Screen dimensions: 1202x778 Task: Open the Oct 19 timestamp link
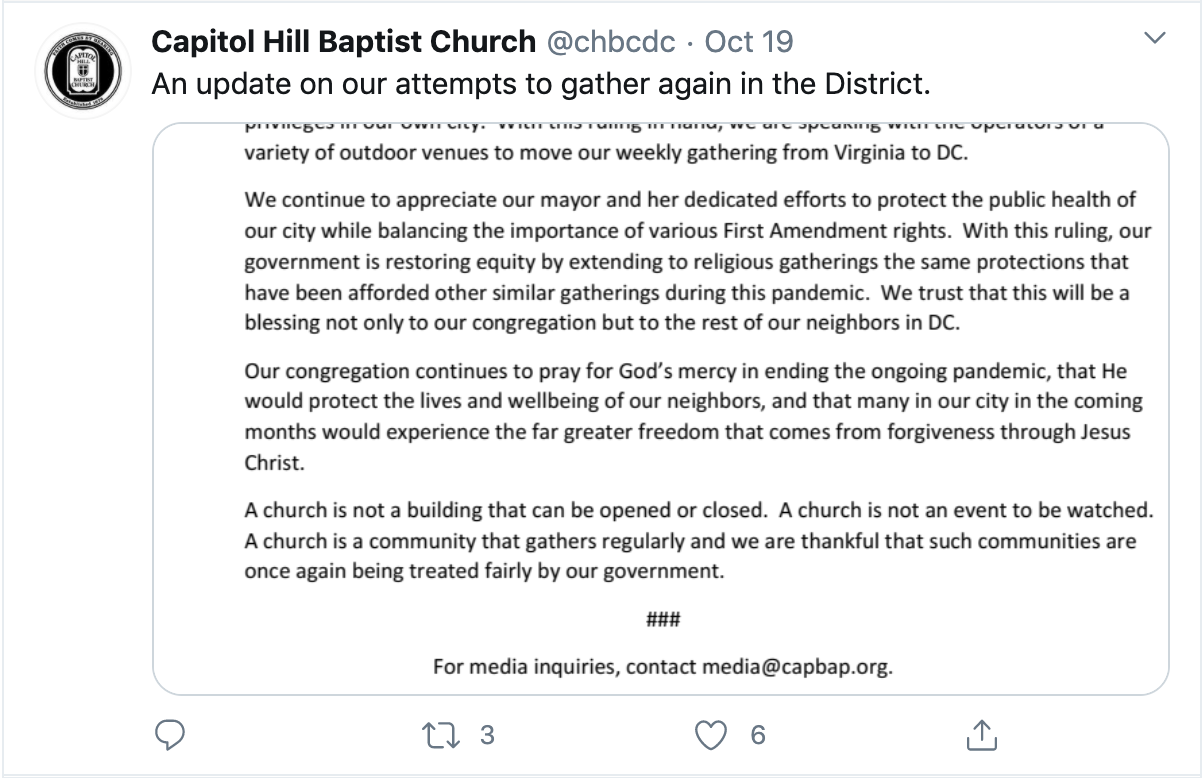pyautogui.click(x=749, y=41)
